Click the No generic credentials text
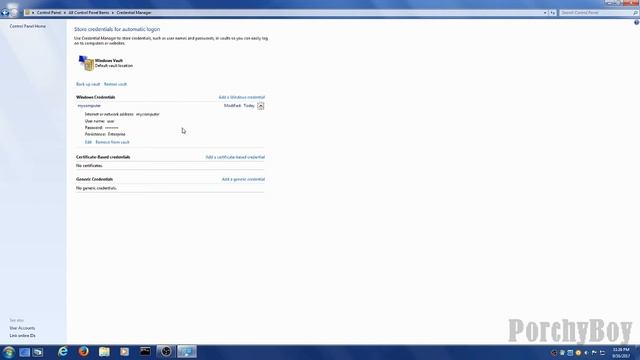The width and height of the screenshot is (640, 360). click(x=96, y=188)
